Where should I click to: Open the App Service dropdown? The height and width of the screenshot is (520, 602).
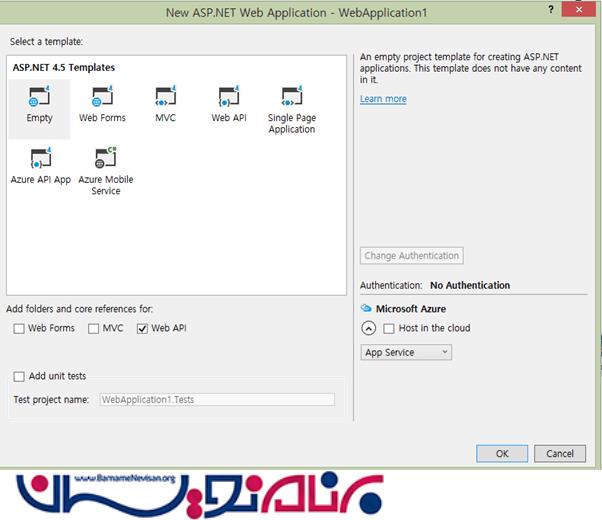pos(406,352)
